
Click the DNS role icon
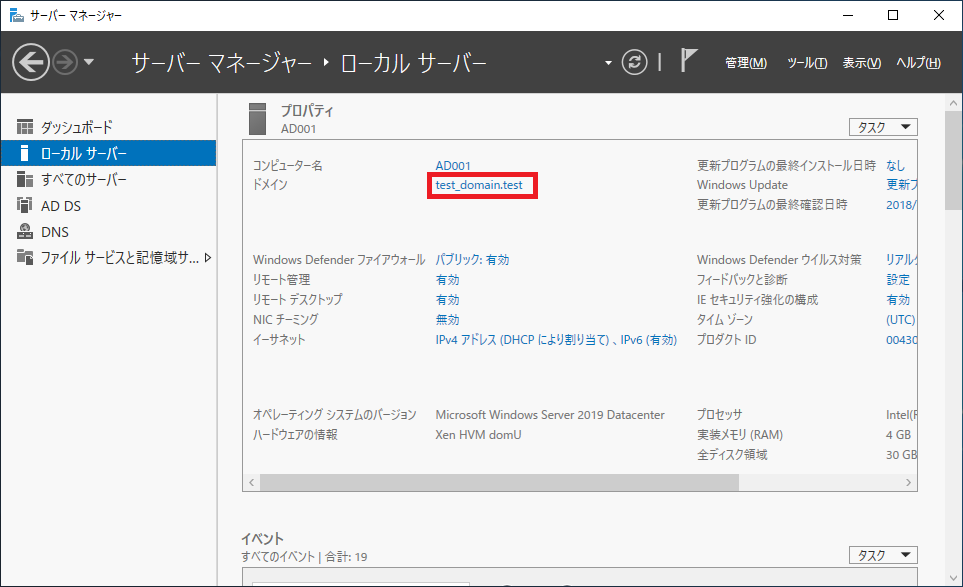pos(25,231)
